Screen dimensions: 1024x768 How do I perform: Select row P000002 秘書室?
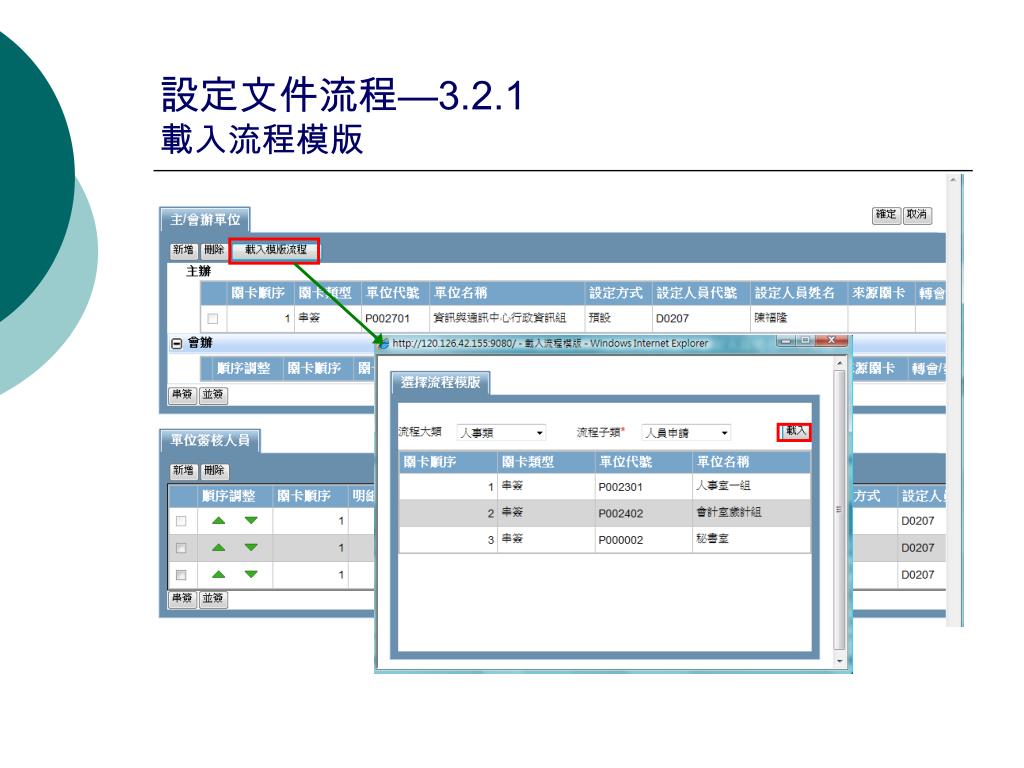[605, 540]
